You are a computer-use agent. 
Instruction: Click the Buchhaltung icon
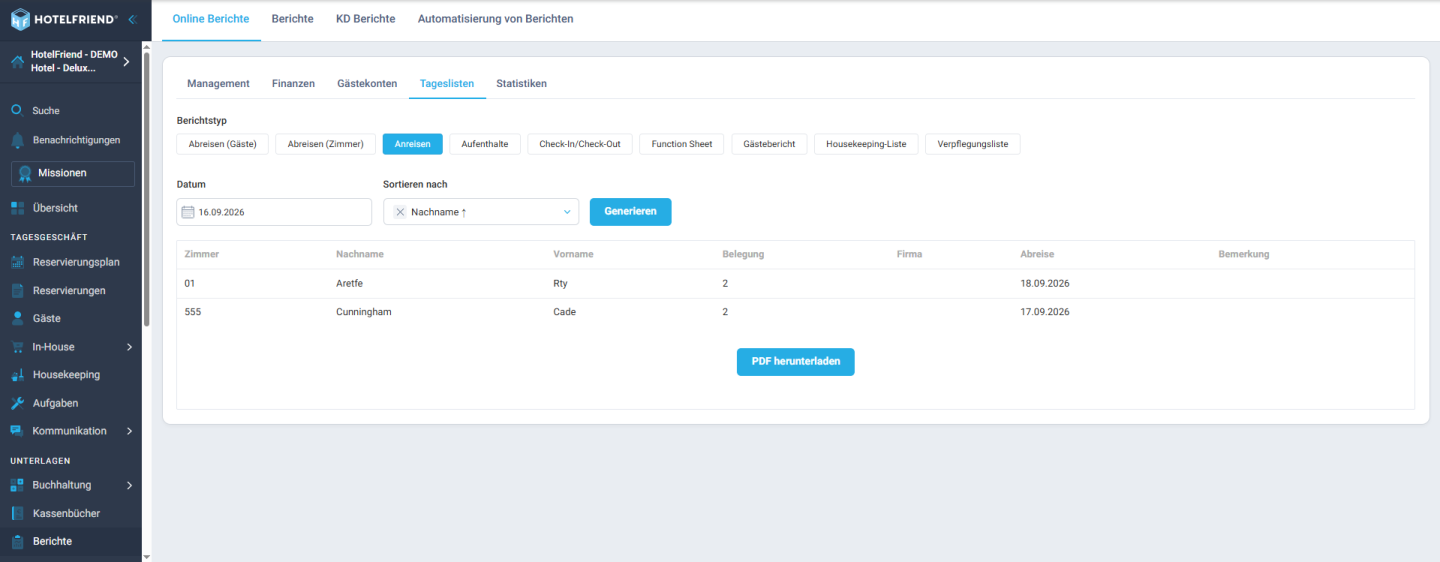point(17,485)
